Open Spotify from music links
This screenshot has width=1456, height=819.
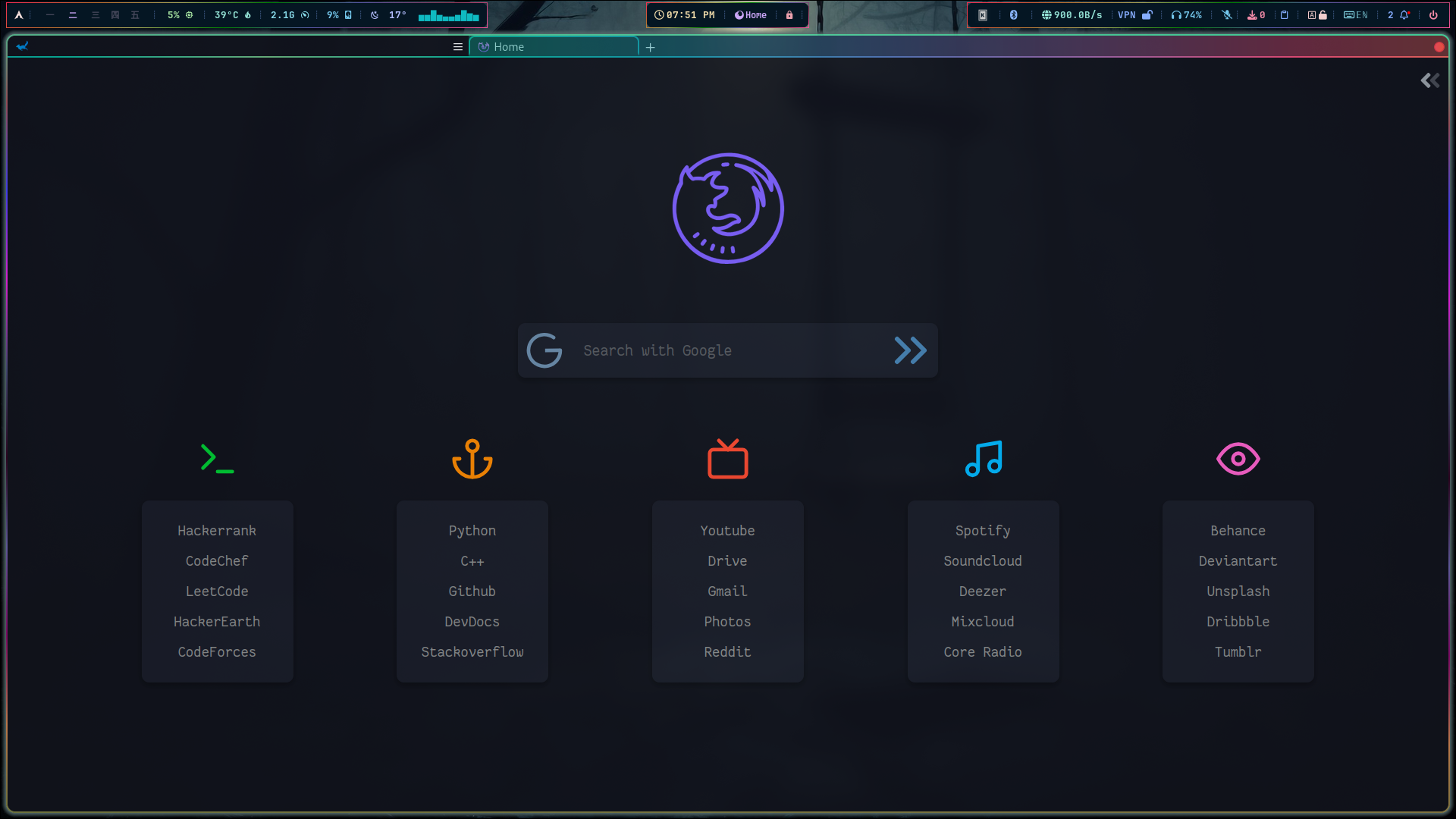pos(983,530)
